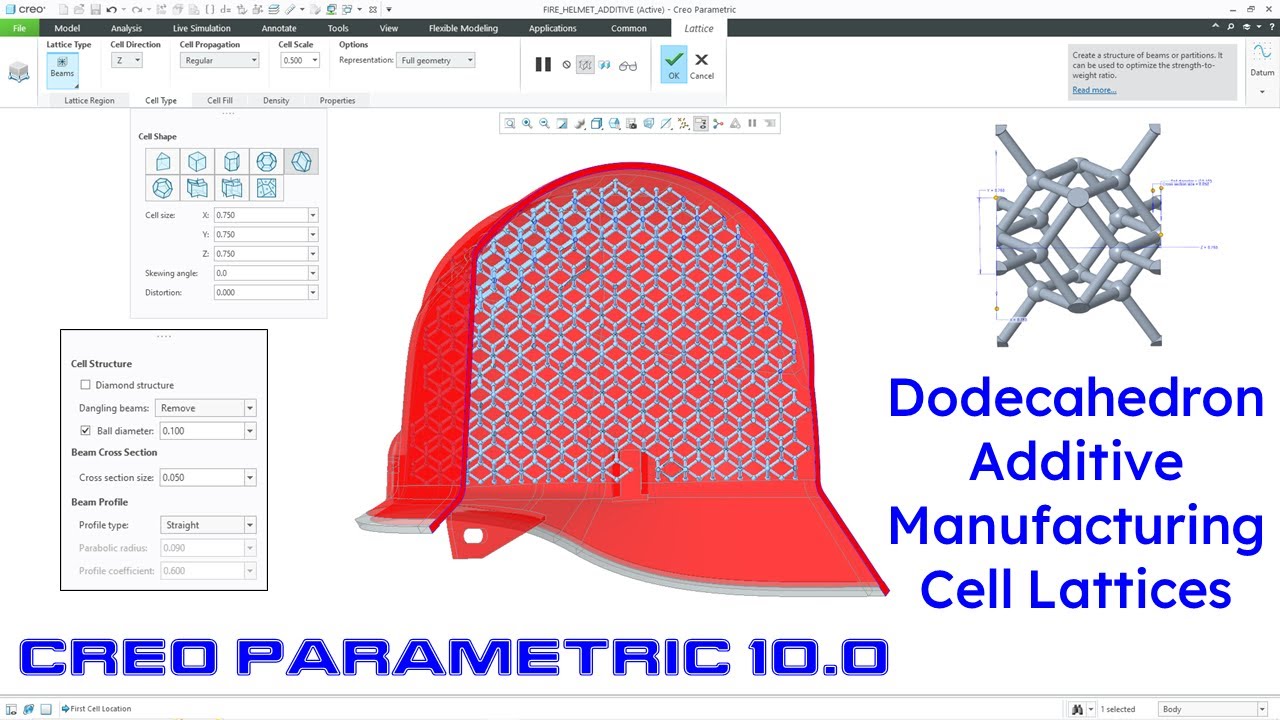Select the first cell shape icon
The image size is (1280, 720).
click(163, 161)
